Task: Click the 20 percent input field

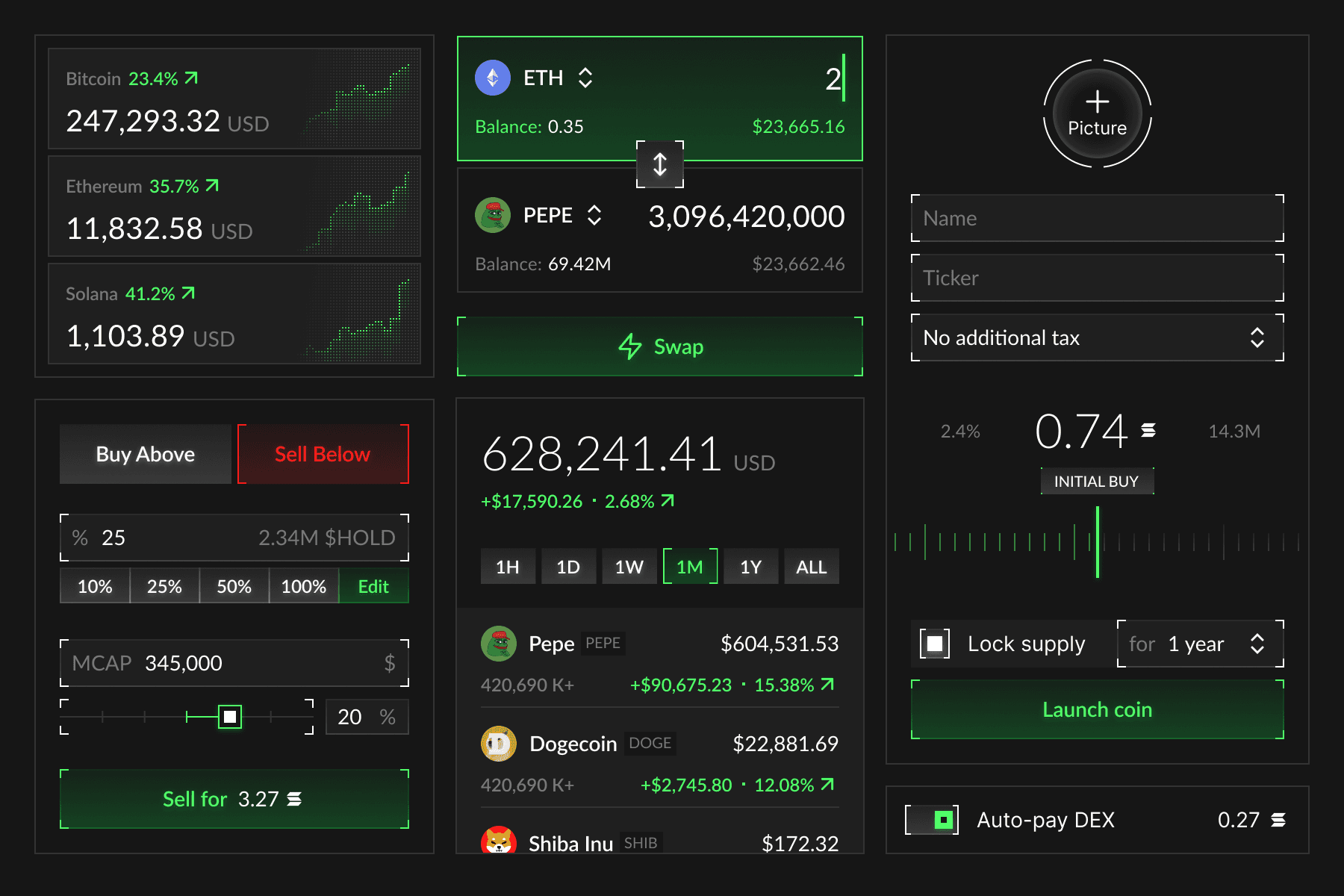Action: (x=367, y=717)
